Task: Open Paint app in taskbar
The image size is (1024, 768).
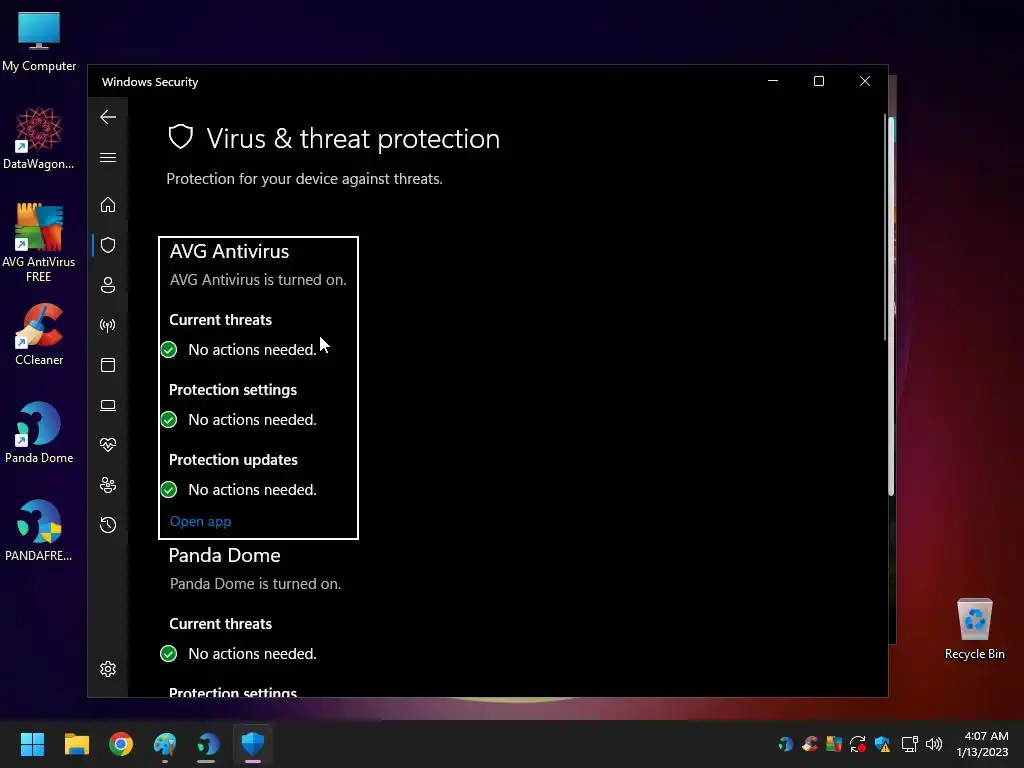Action: pos(165,744)
